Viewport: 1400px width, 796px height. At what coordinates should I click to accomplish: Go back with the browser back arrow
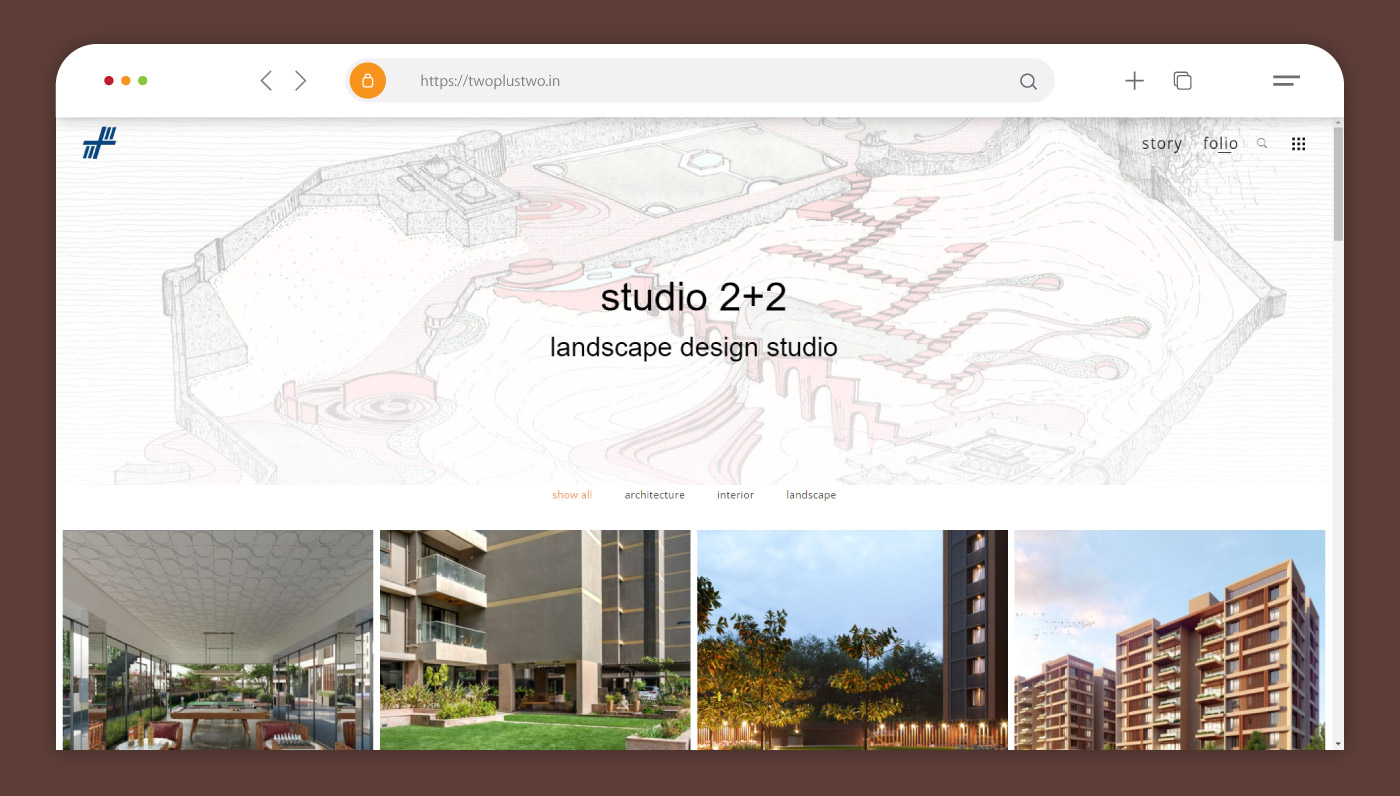tap(266, 81)
